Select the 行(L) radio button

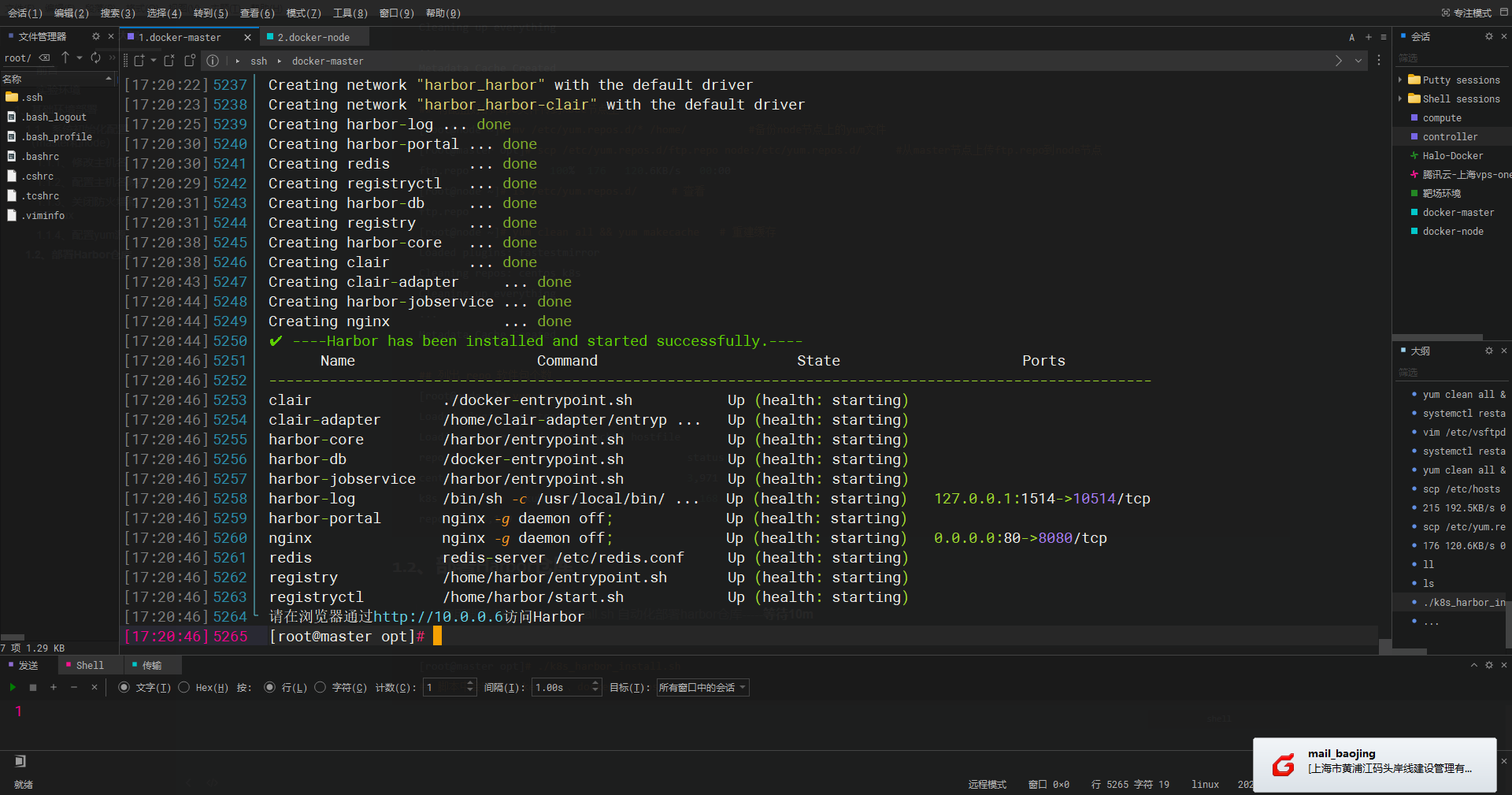pyautogui.click(x=269, y=687)
